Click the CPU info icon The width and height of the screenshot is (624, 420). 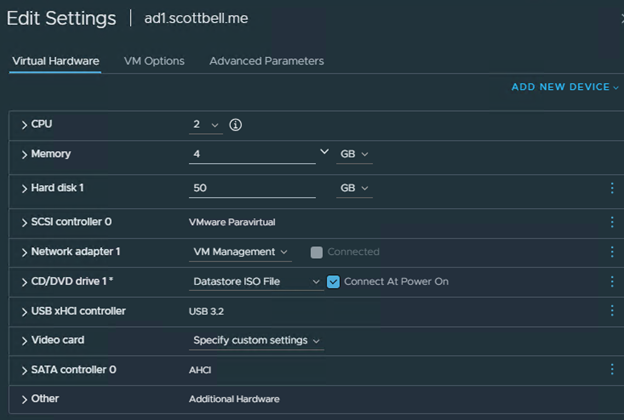click(x=236, y=125)
